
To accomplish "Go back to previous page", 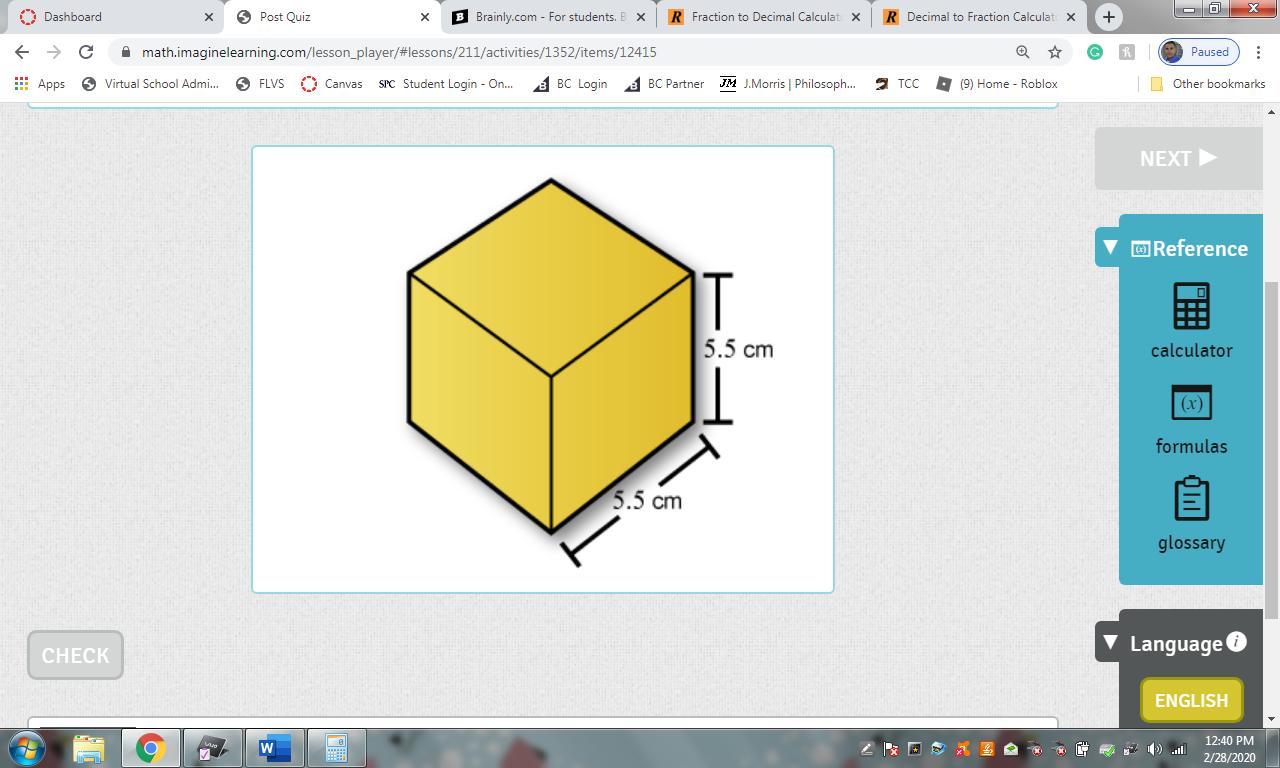I will coord(22,52).
